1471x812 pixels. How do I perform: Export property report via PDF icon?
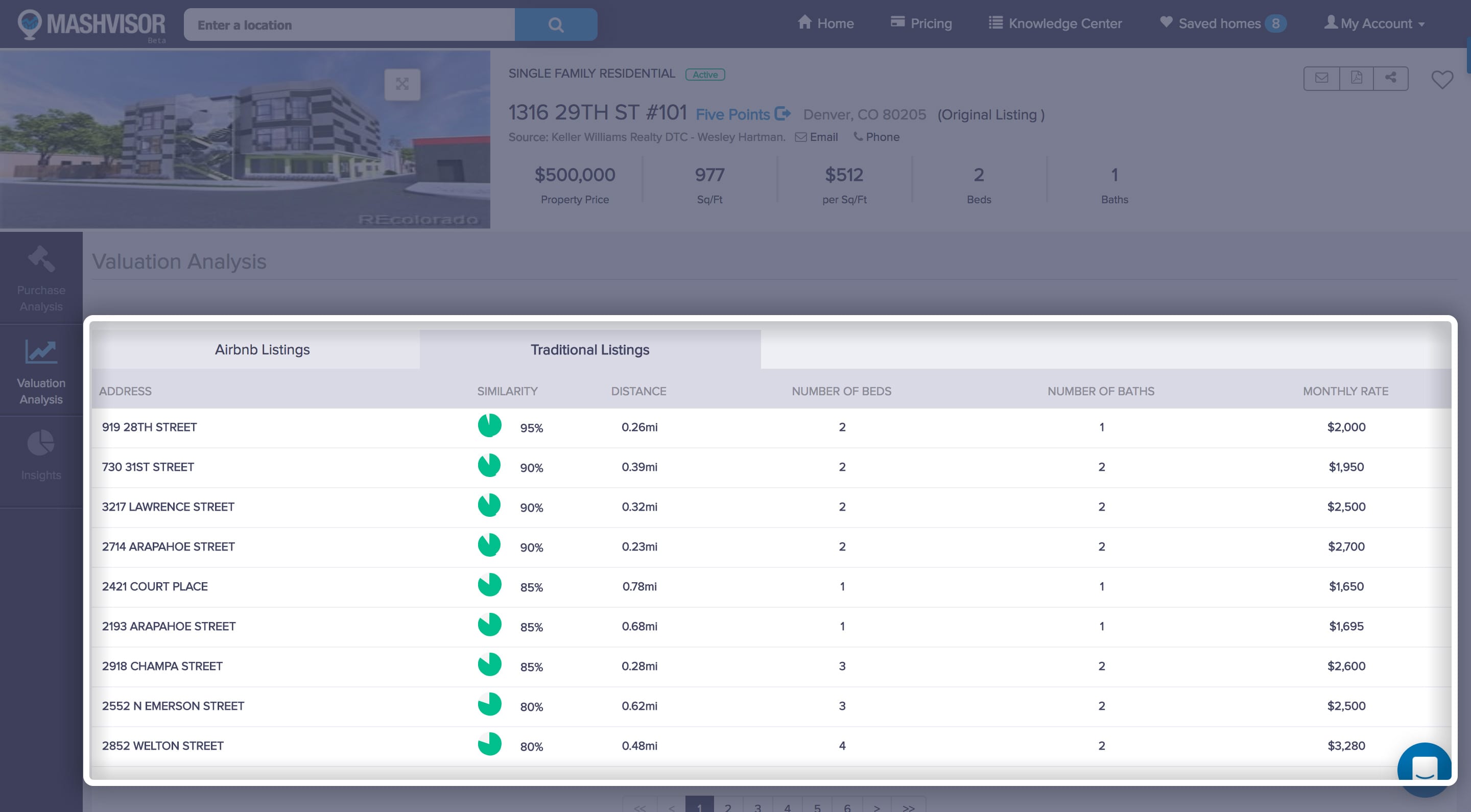tap(1356, 78)
